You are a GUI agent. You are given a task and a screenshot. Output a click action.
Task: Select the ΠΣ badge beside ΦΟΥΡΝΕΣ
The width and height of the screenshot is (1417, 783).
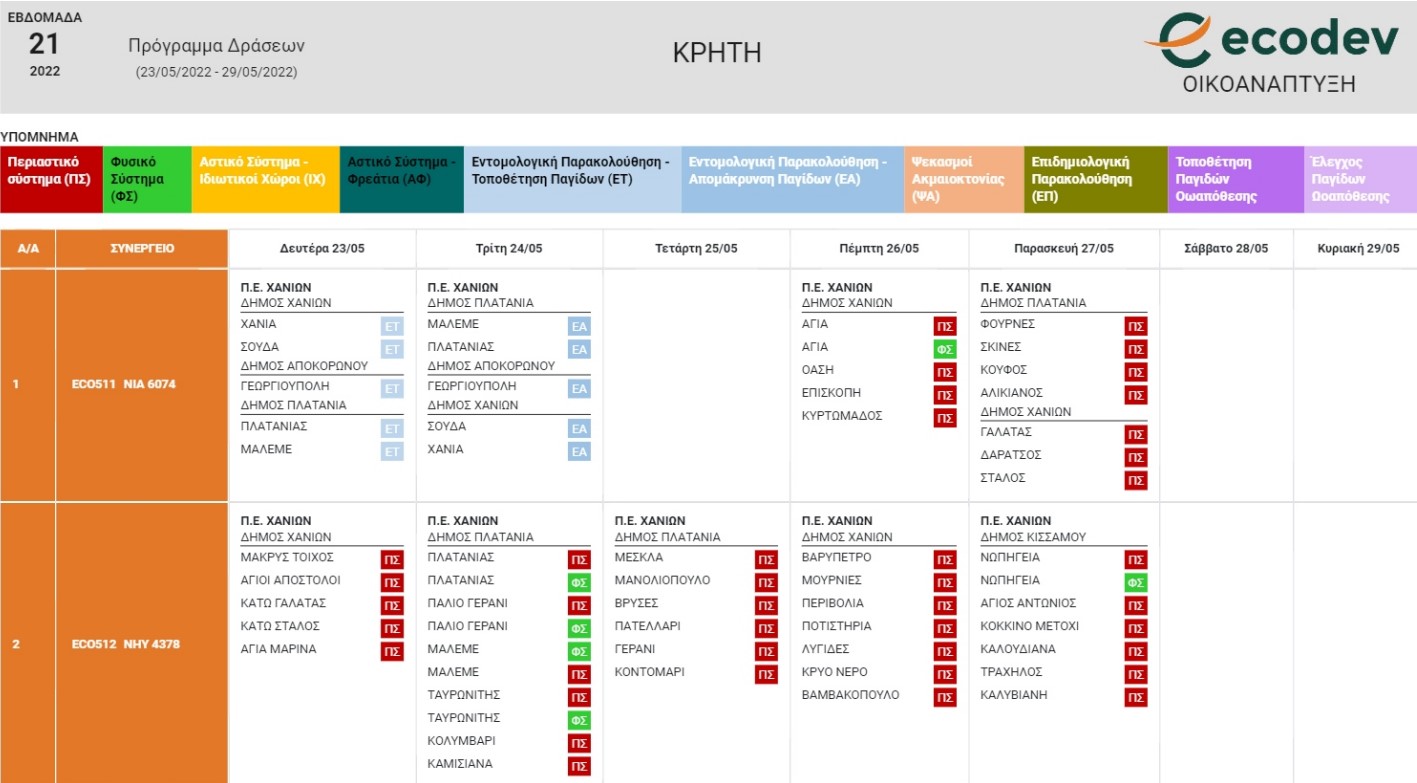[1135, 326]
